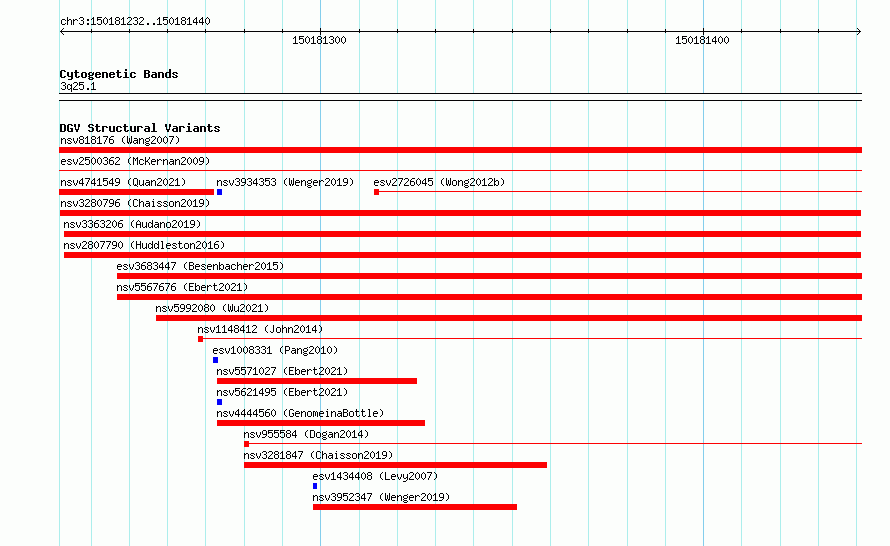This screenshot has width=890, height=546.
Task: Open nsv3952347 (Wenger2019) label
Action: [381, 497]
